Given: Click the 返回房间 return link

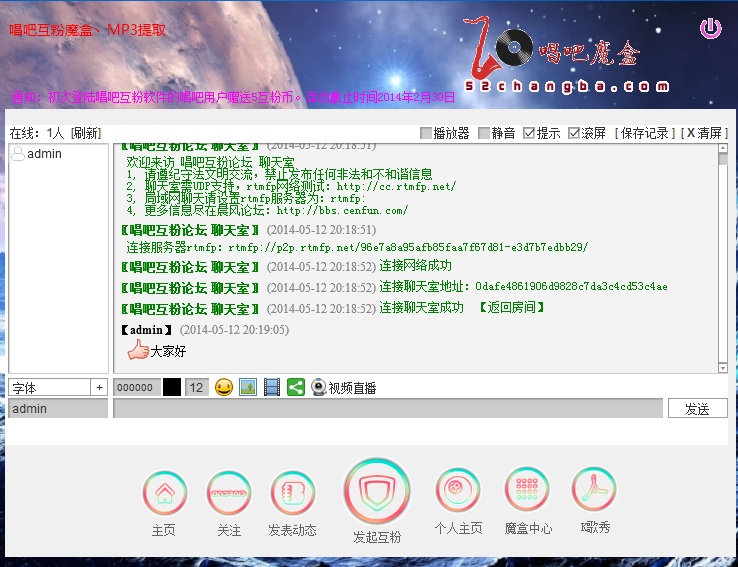Looking at the screenshot, I should (511, 308).
